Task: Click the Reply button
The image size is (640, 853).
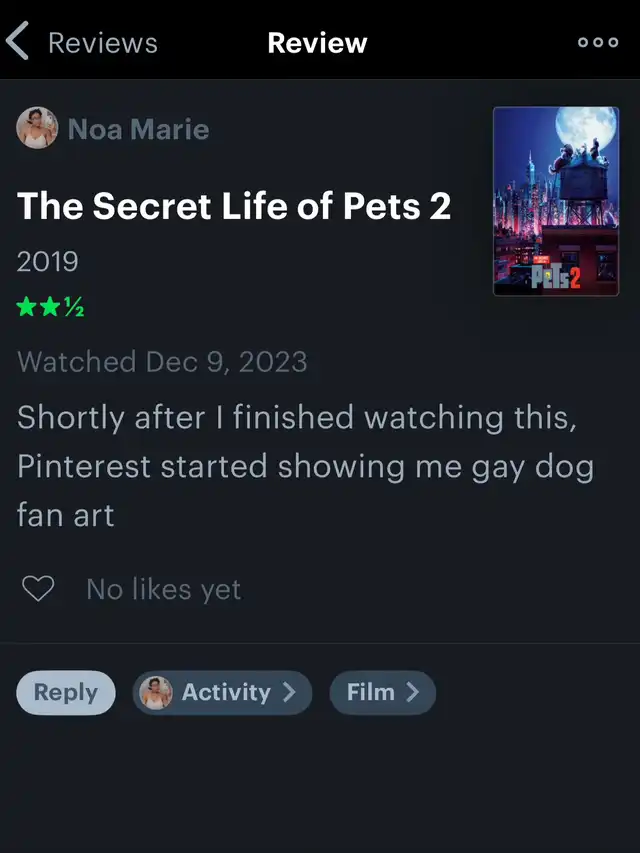Action: 66,693
